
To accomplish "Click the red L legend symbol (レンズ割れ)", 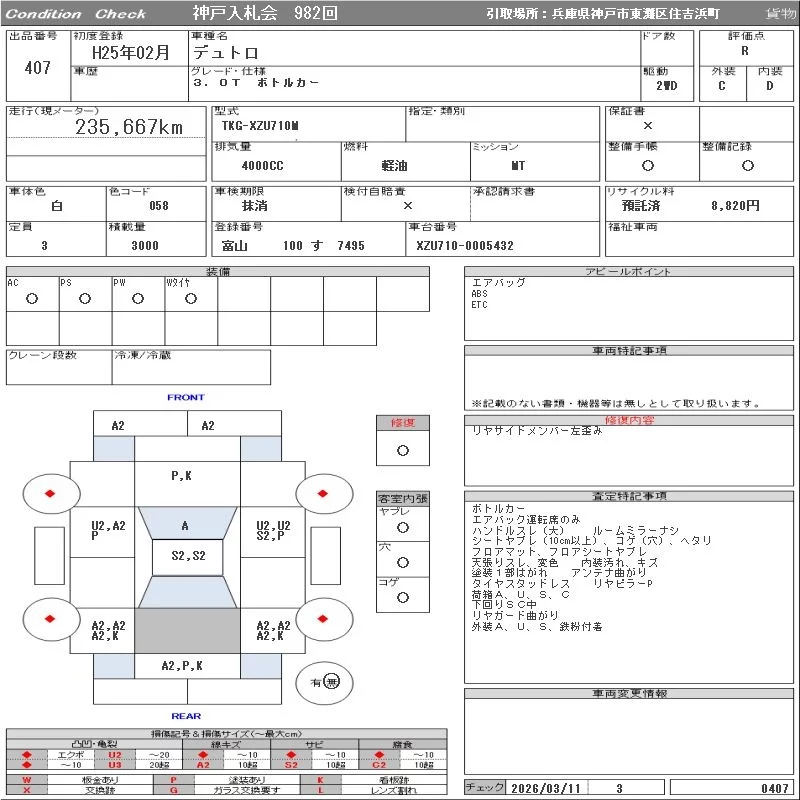I will click(321, 790).
